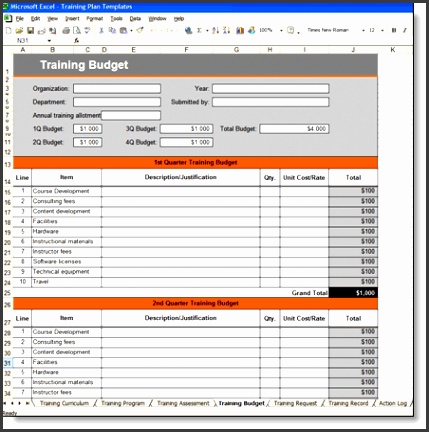
Task: Click the Save icon in toolbar
Action: click(30, 31)
